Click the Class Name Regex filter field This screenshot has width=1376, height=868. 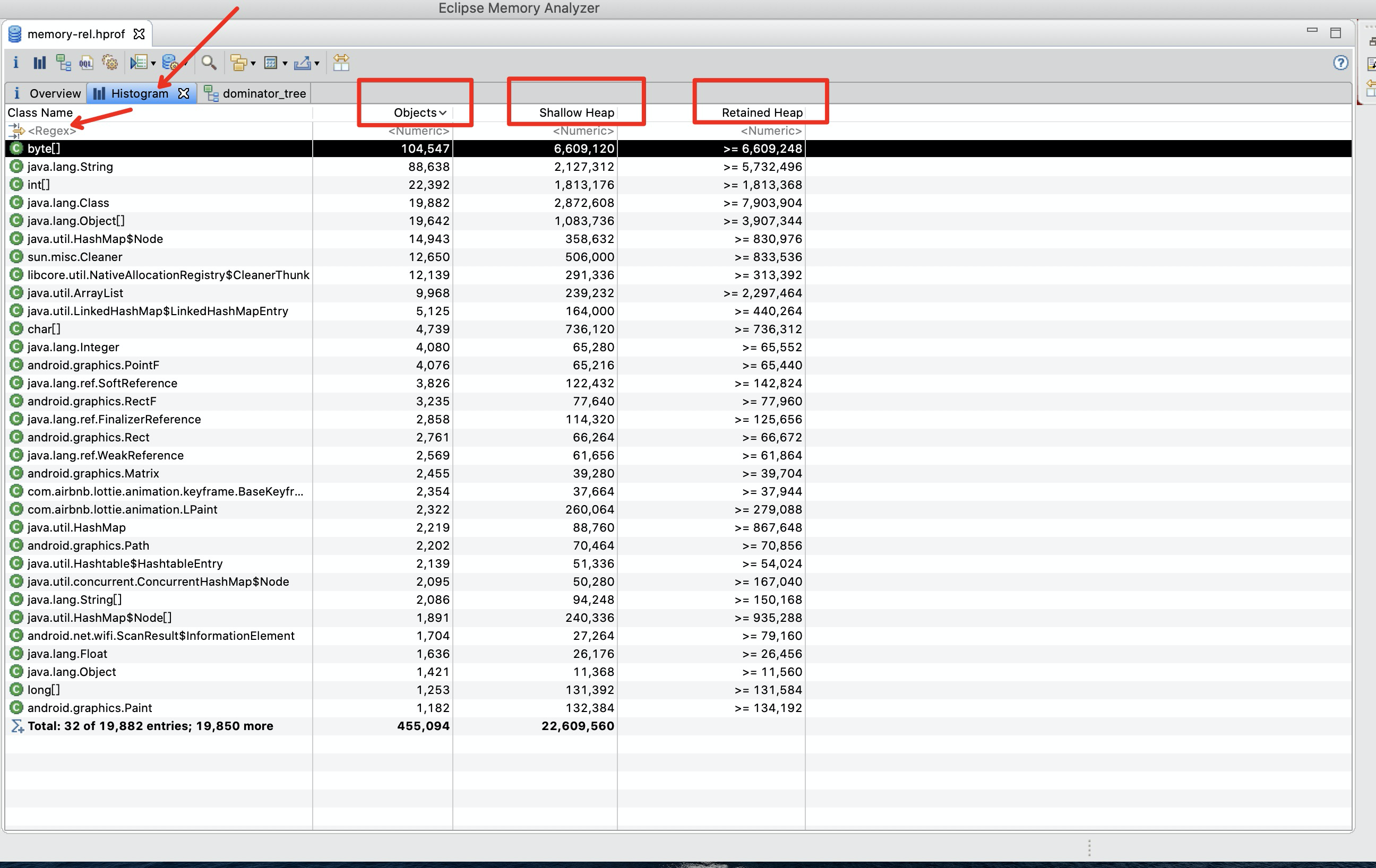[x=51, y=131]
